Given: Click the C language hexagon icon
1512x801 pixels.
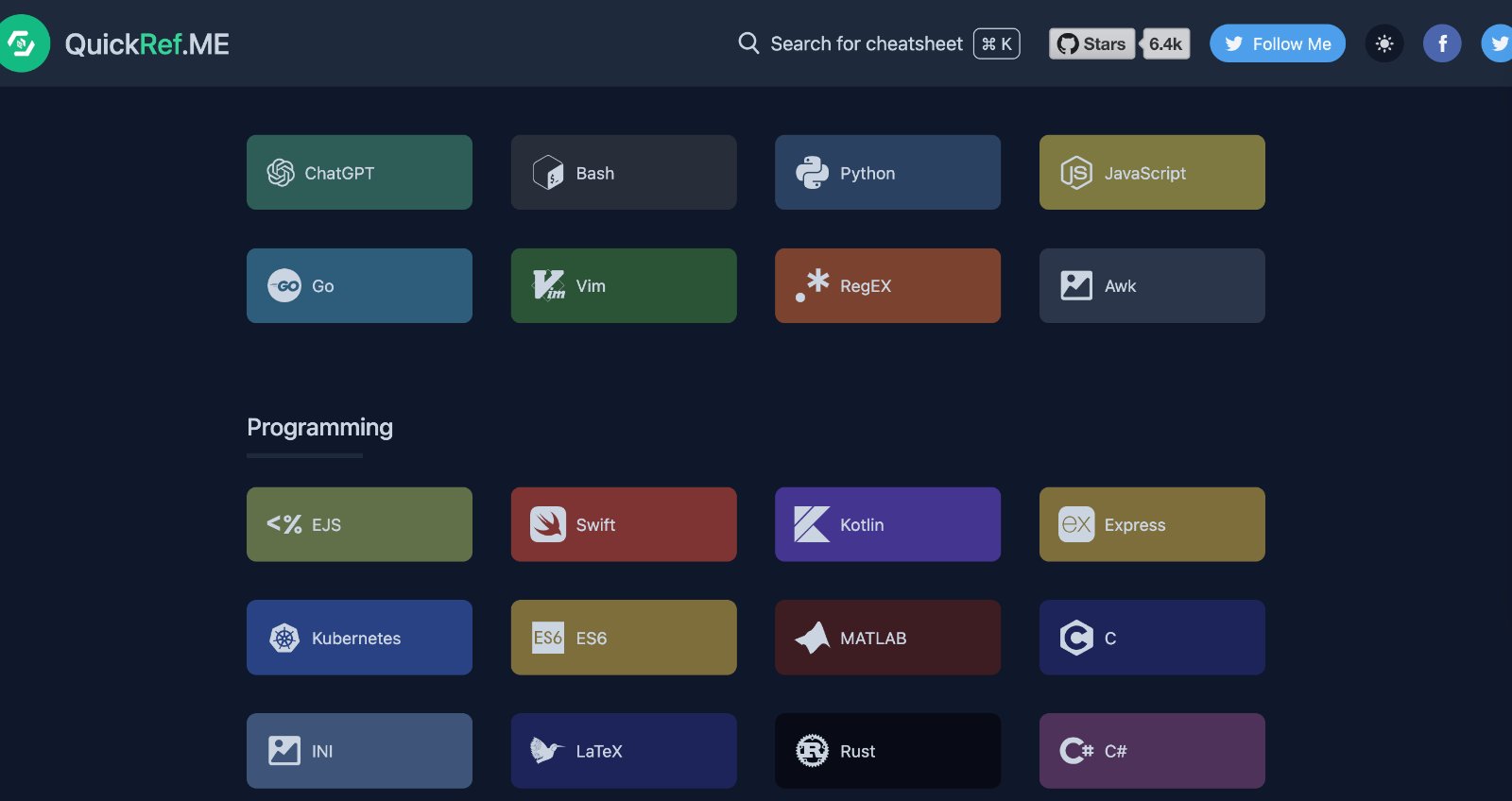Looking at the screenshot, I should (x=1076, y=638).
